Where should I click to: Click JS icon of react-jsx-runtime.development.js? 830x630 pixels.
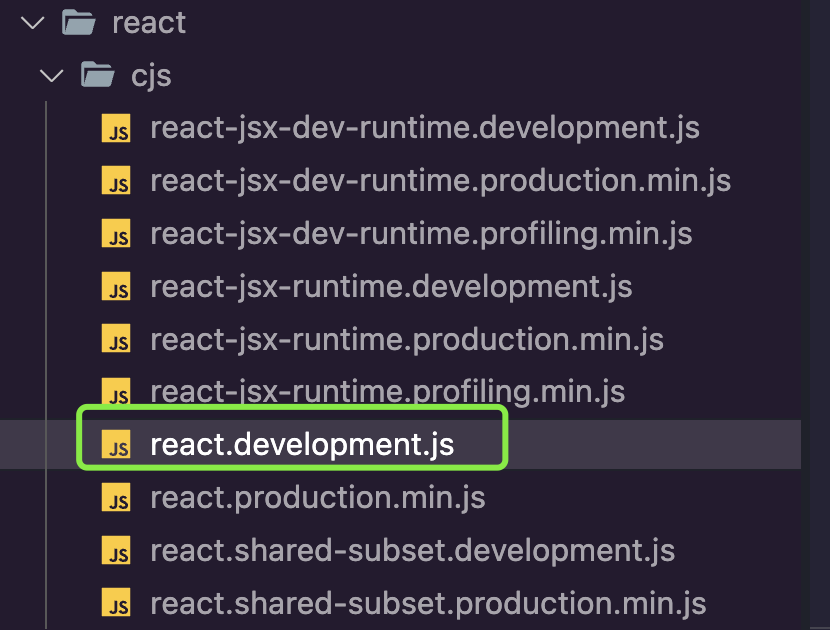[116, 286]
